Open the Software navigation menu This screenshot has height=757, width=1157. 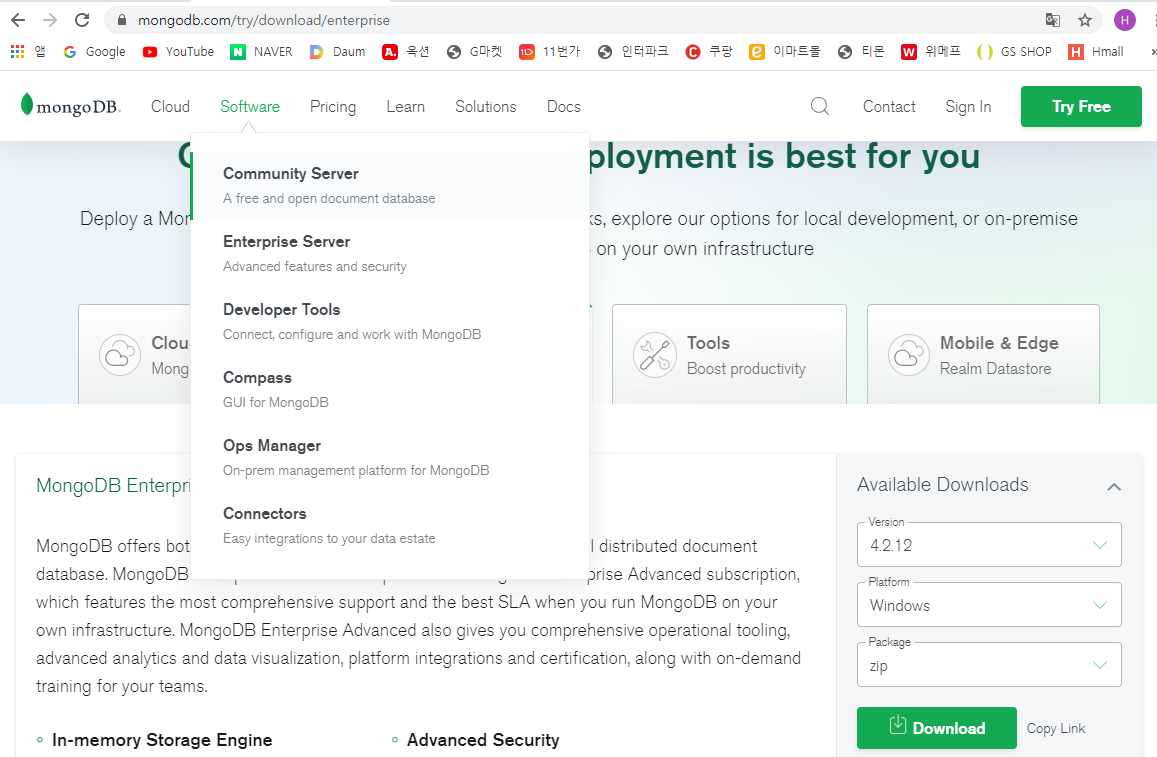pyautogui.click(x=249, y=106)
